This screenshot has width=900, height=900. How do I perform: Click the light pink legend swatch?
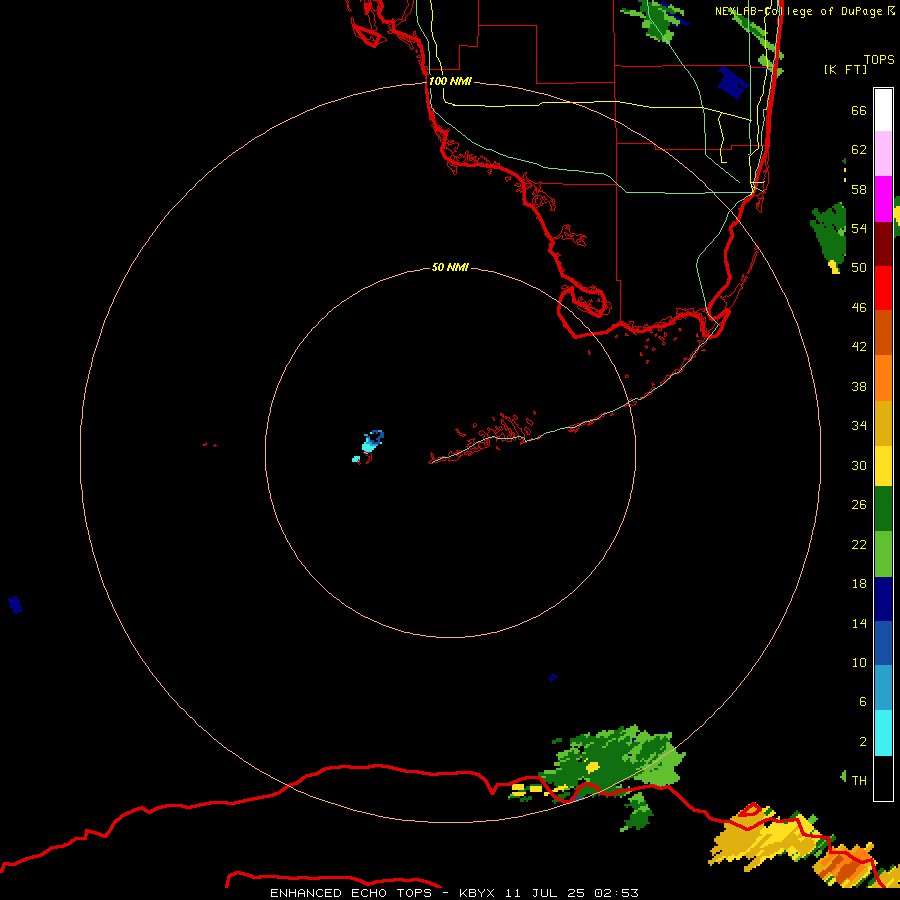pyautogui.click(x=883, y=154)
